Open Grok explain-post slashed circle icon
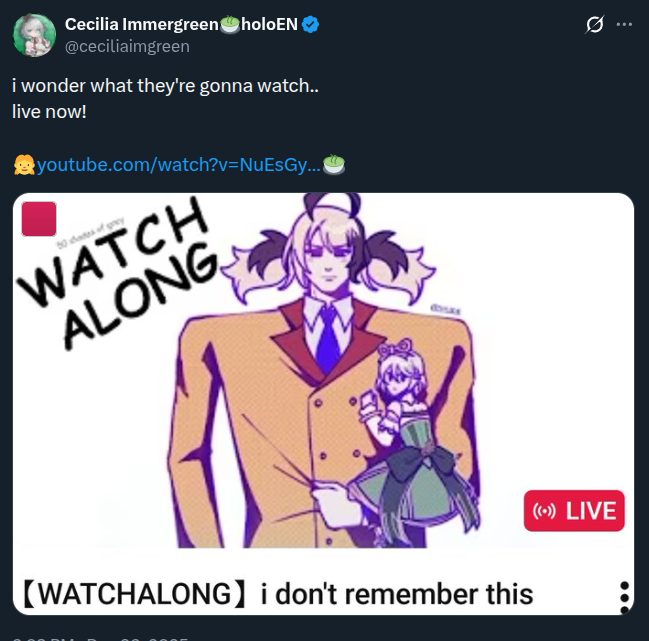This screenshot has width=649, height=641. tap(594, 24)
